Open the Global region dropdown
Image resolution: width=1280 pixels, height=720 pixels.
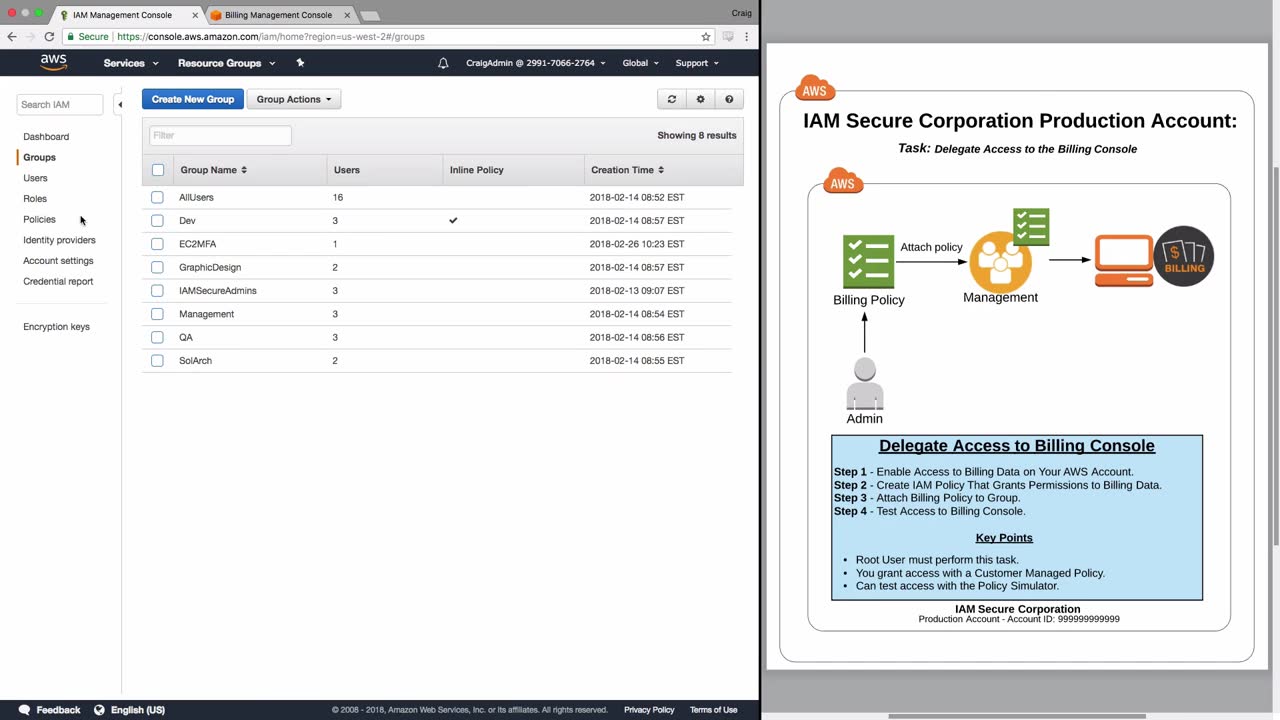pyautogui.click(x=640, y=63)
